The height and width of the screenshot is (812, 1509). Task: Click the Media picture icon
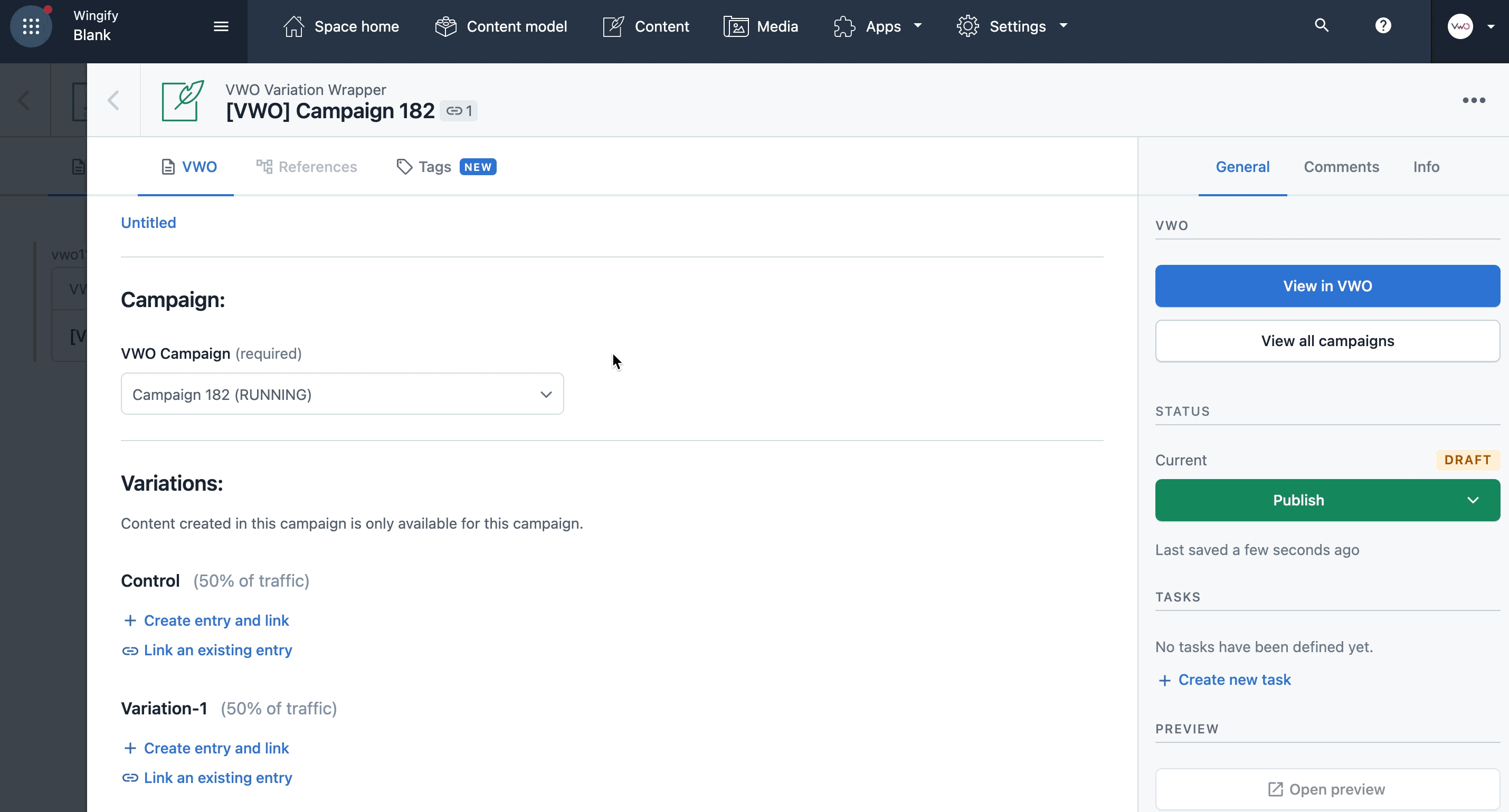tap(736, 26)
